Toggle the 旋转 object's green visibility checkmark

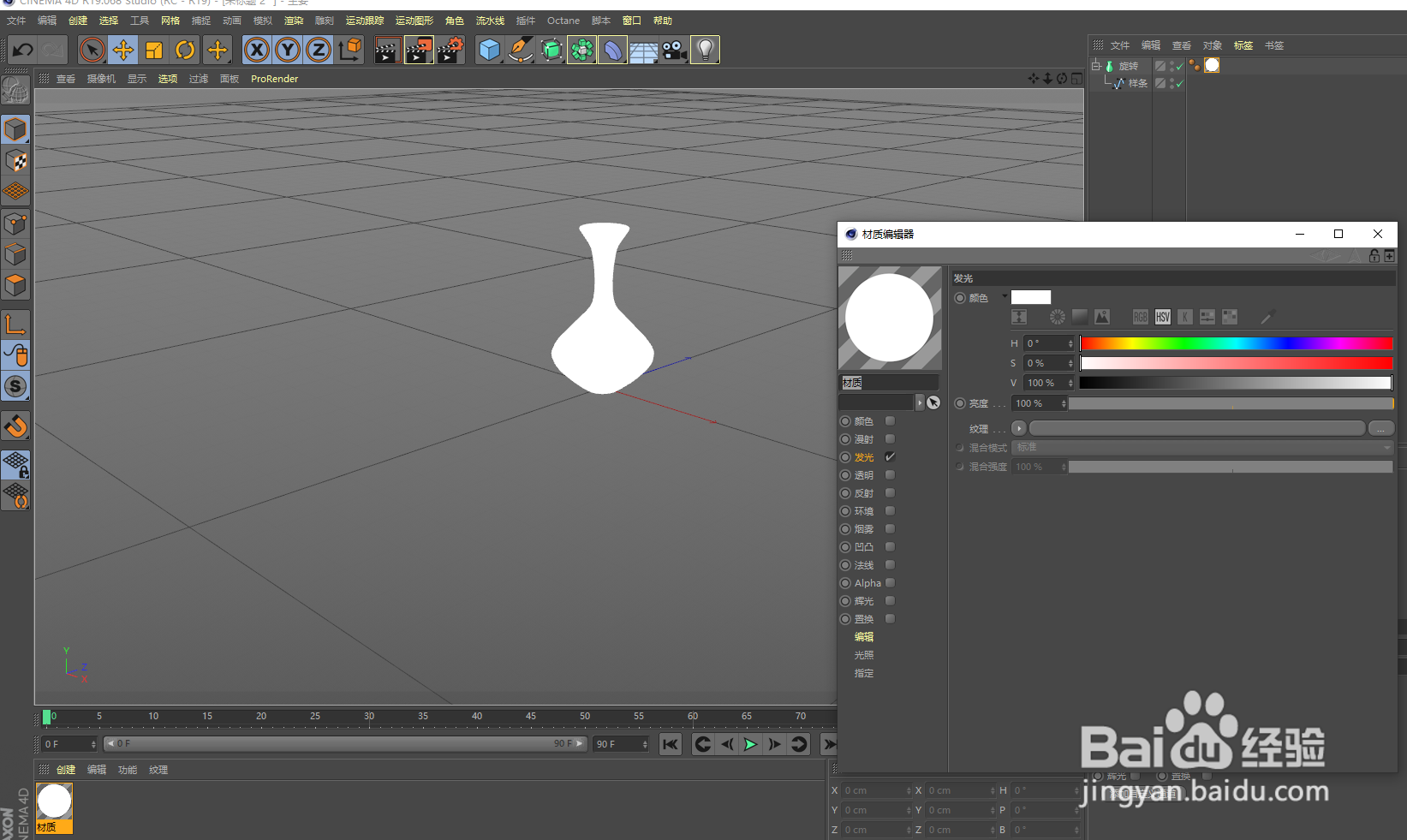point(1179,65)
